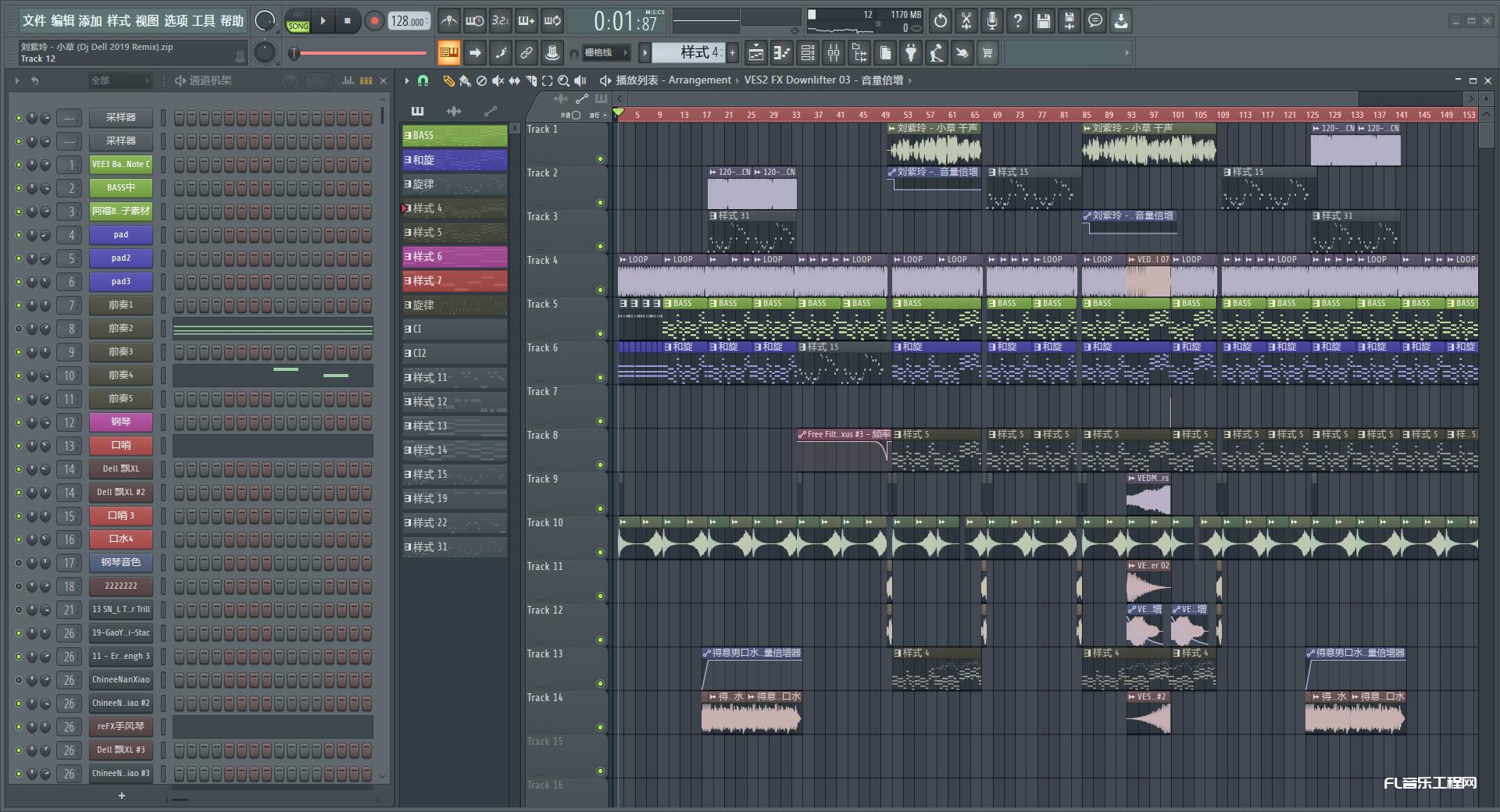
Task: Select the playlist paint brush tool
Action: click(x=465, y=80)
